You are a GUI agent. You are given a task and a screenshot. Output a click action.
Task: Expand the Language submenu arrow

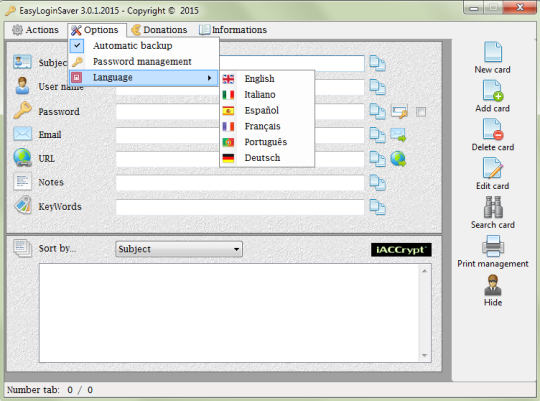pos(209,78)
